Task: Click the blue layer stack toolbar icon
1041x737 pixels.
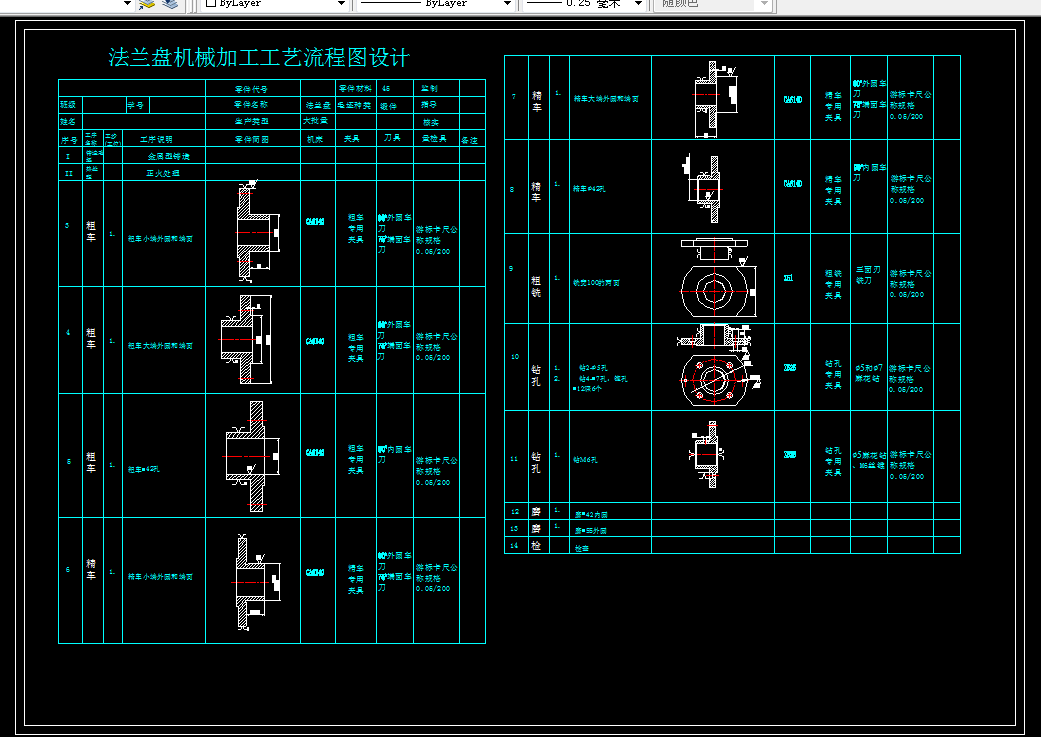Action: click(x=170, y=3)
